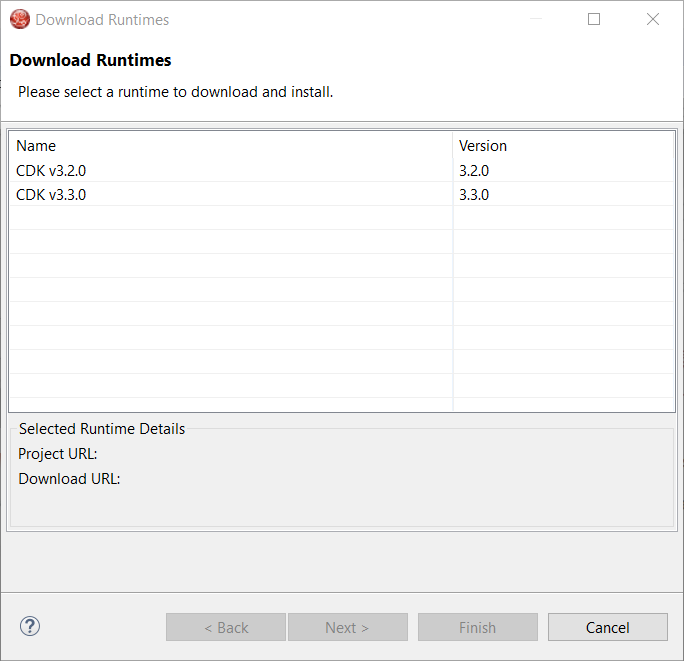Viewport: 684px width, 661px height.
Task: Click the Download URL label
Action: pyautogui.click(x=69, y=478)
